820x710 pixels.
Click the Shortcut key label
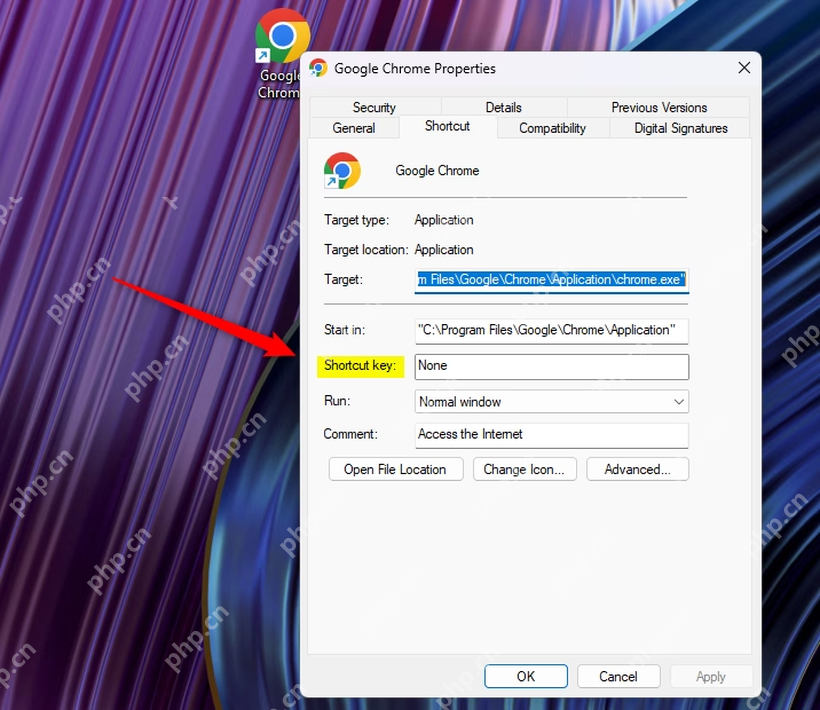coord(360,365)
